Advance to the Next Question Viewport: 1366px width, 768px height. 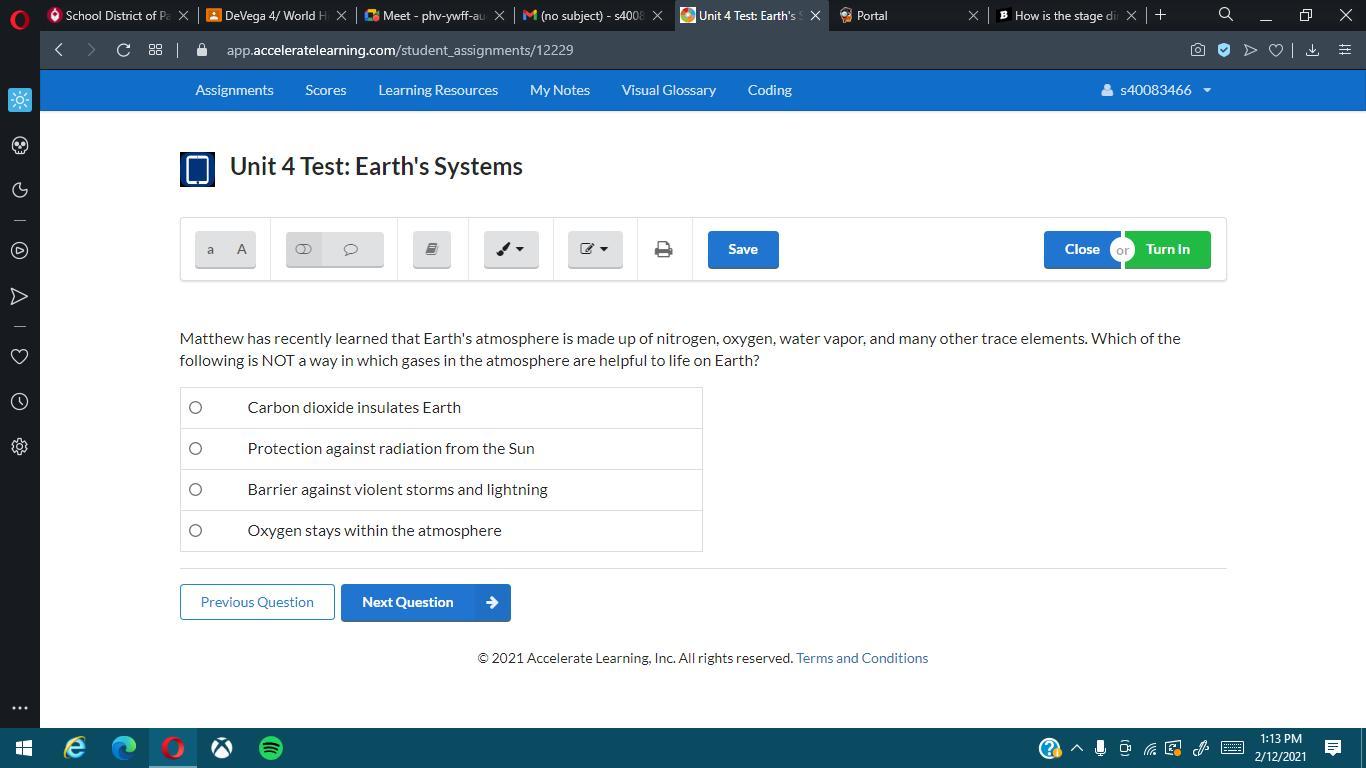click(426, 602)
